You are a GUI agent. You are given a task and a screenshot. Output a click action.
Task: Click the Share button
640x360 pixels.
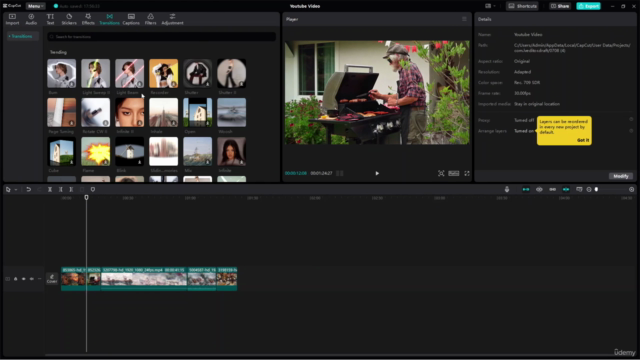click(x=560, y=6)
